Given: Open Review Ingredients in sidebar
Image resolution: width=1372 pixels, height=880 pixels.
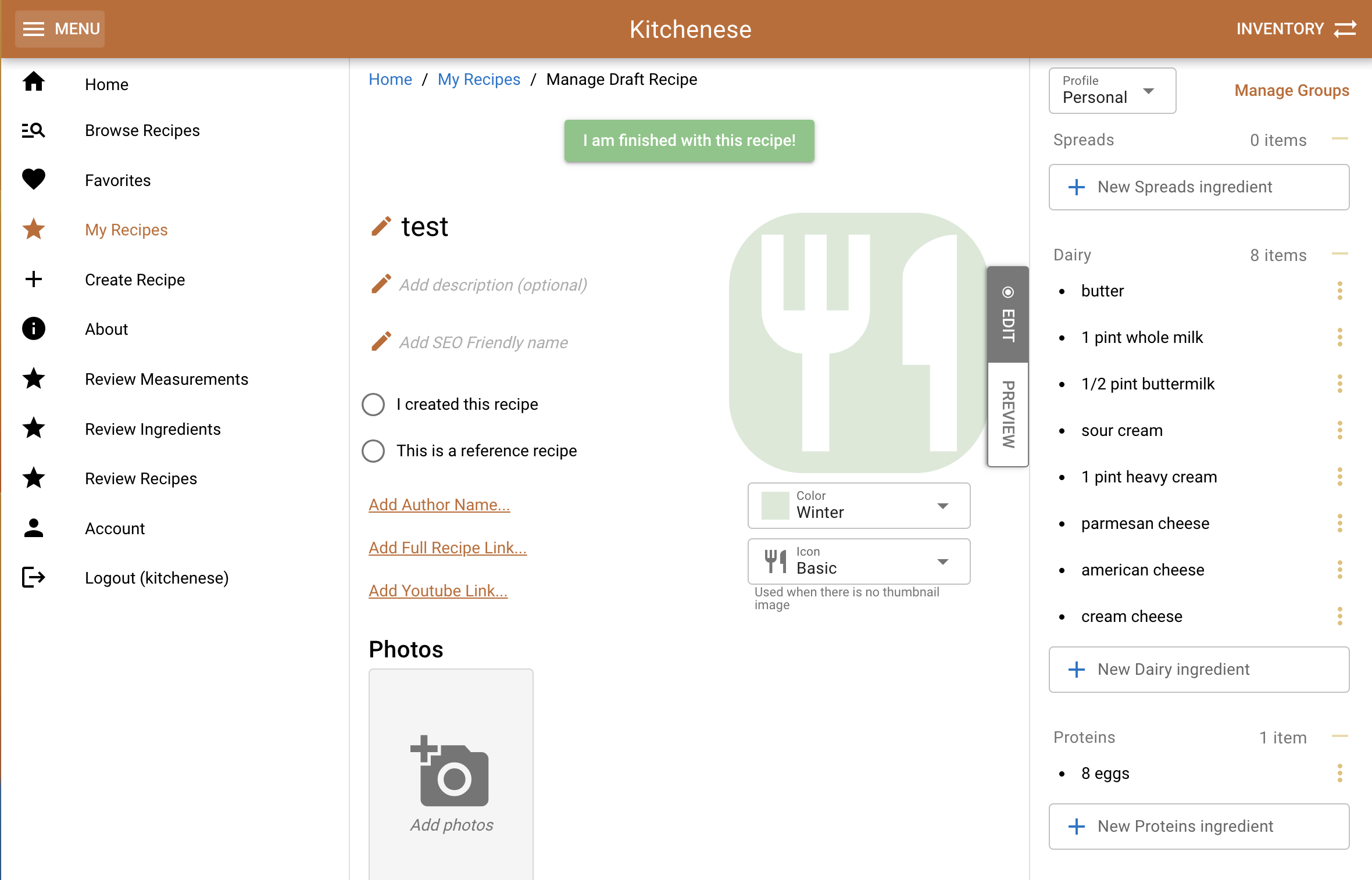Looking at the screenshot, I should pyautogui.click(x=153, y=429).
